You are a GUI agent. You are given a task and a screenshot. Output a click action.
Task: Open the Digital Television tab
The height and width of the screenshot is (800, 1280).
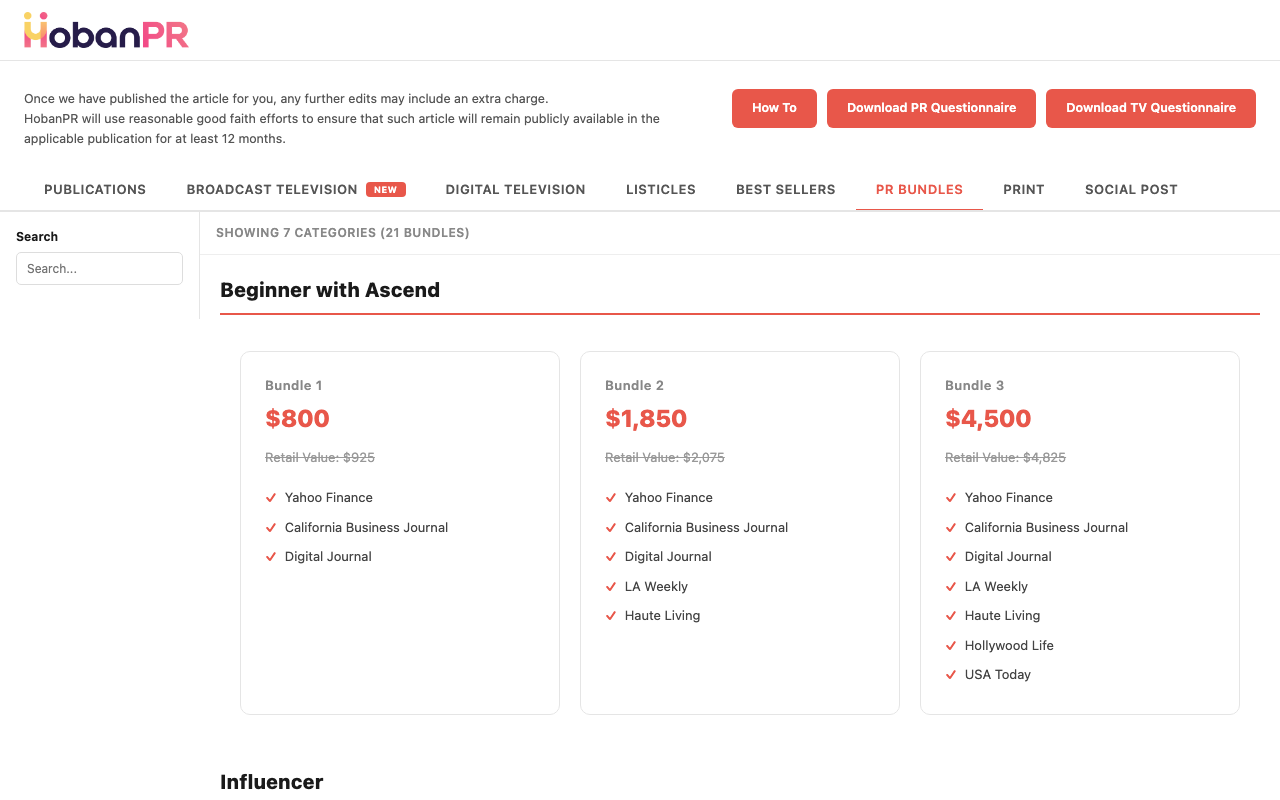[515, 189]
